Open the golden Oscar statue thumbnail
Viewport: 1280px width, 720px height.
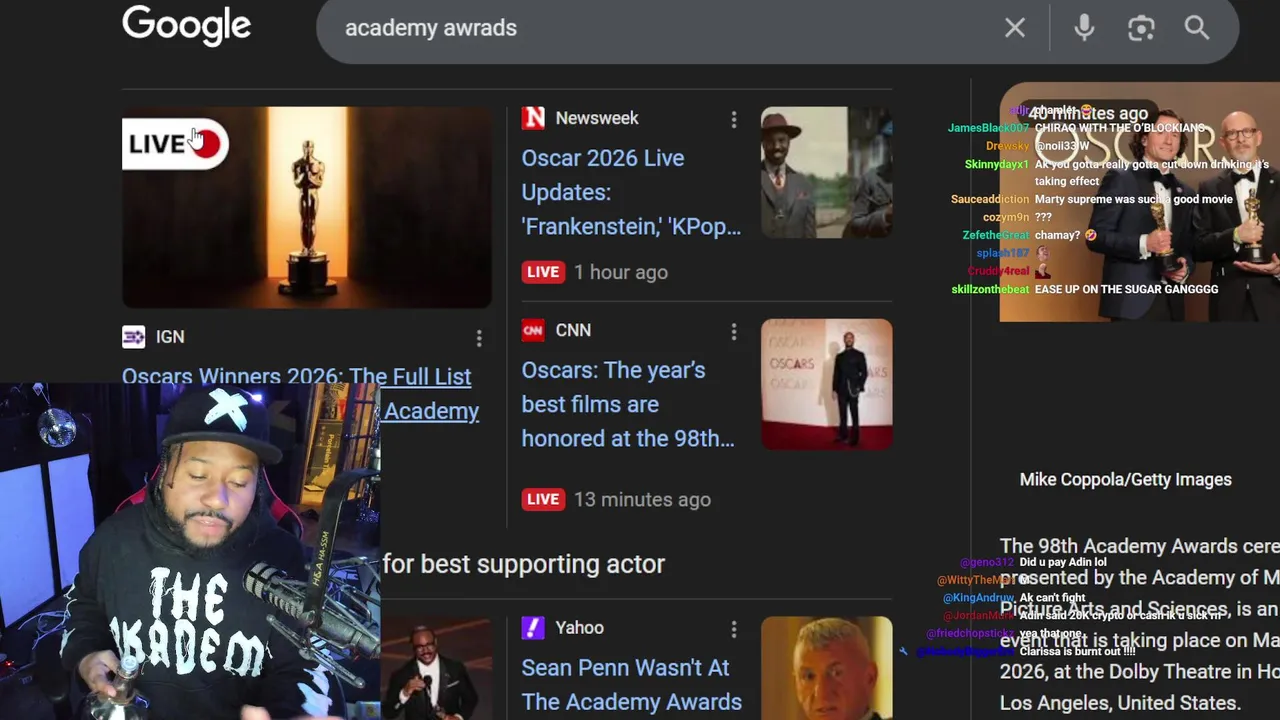307,207
